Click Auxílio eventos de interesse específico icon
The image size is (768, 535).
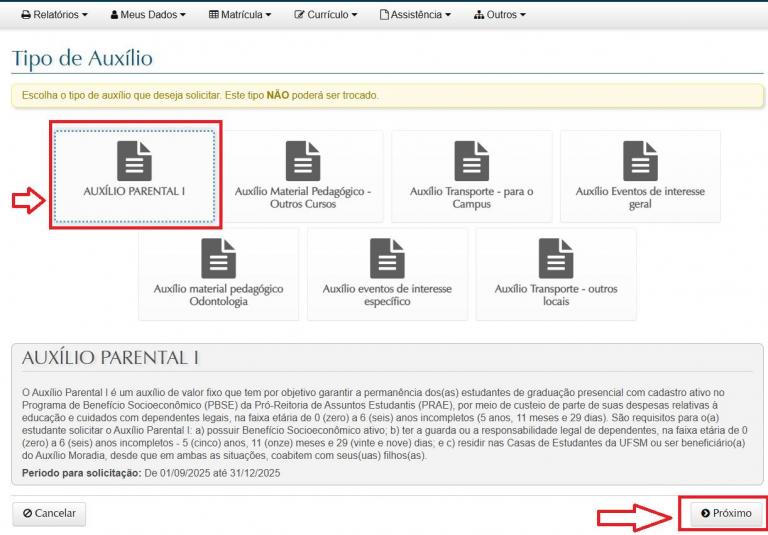click(387, 258)
